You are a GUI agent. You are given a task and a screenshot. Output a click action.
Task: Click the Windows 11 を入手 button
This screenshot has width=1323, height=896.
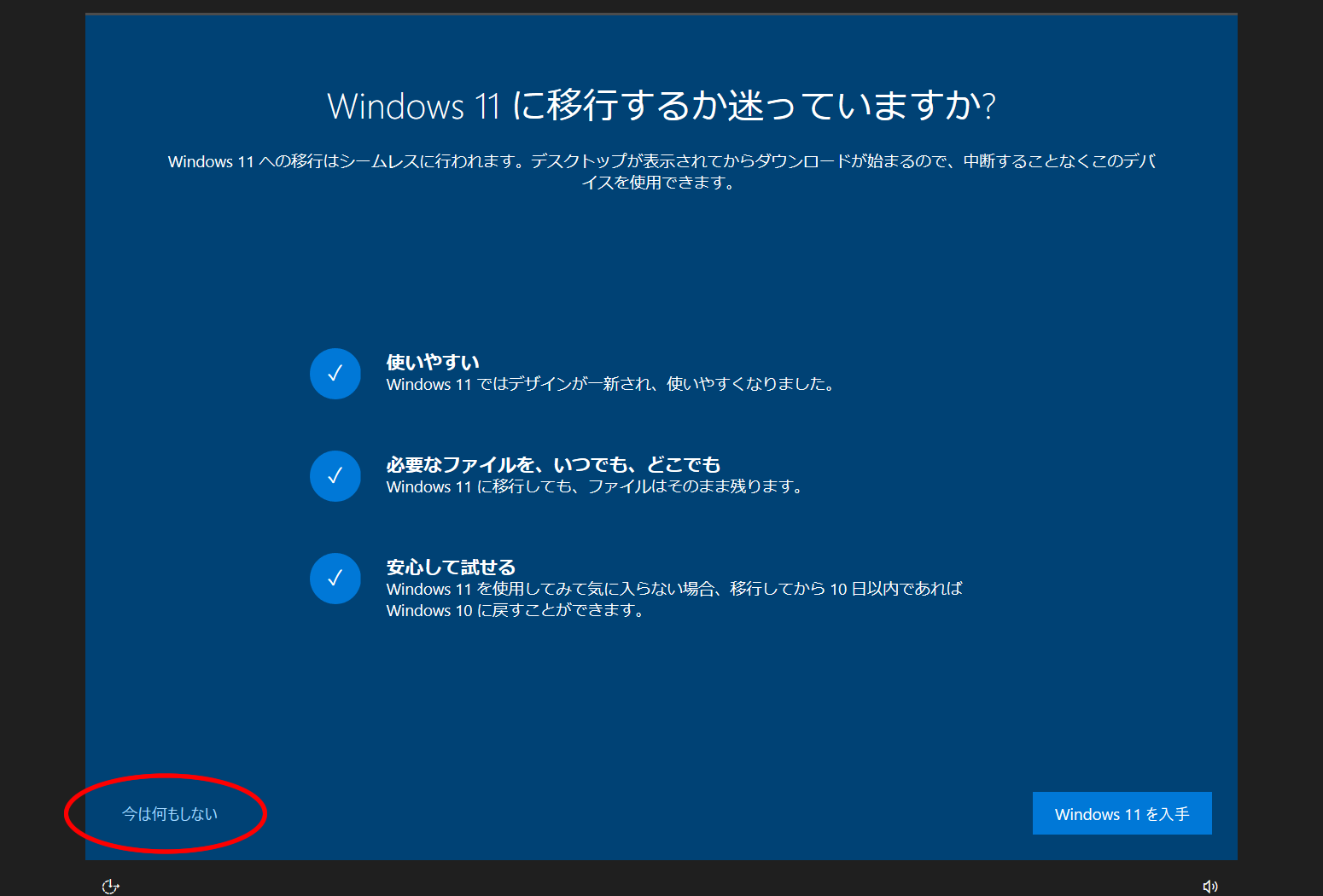1122,813
